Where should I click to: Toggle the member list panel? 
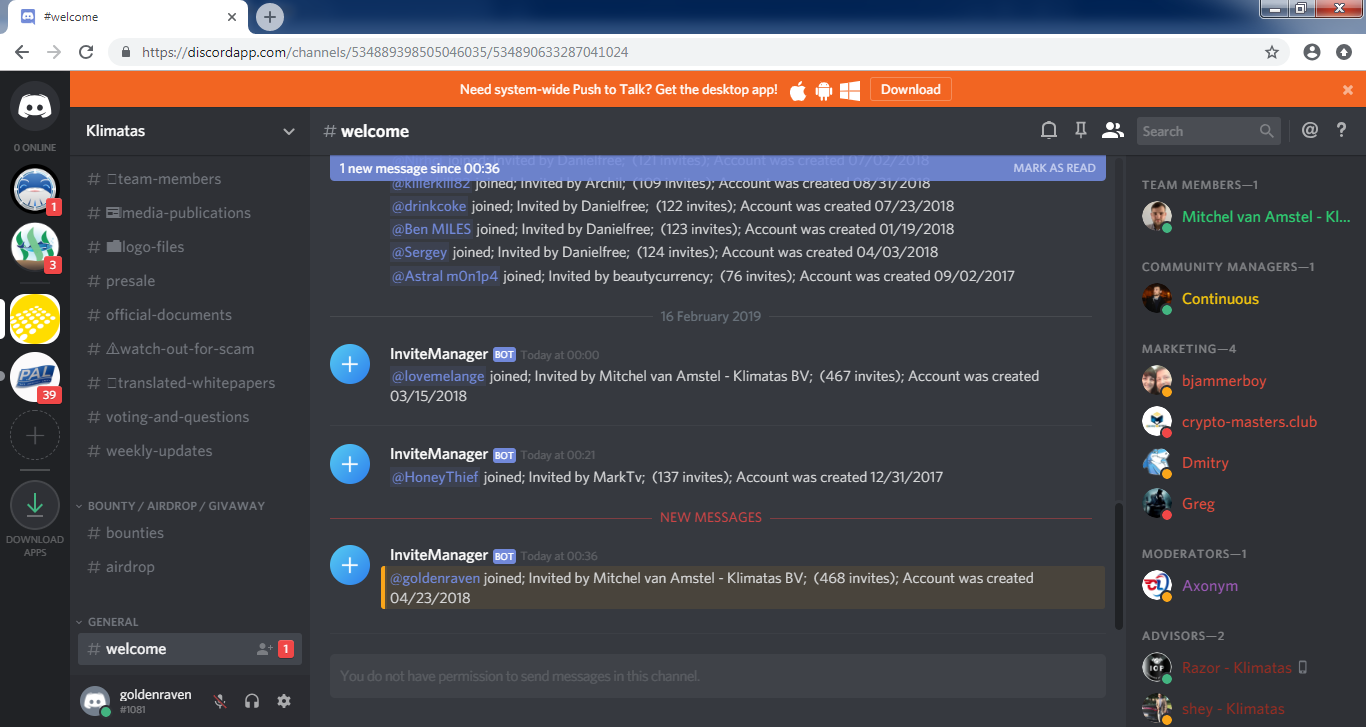click(1112, 130)
